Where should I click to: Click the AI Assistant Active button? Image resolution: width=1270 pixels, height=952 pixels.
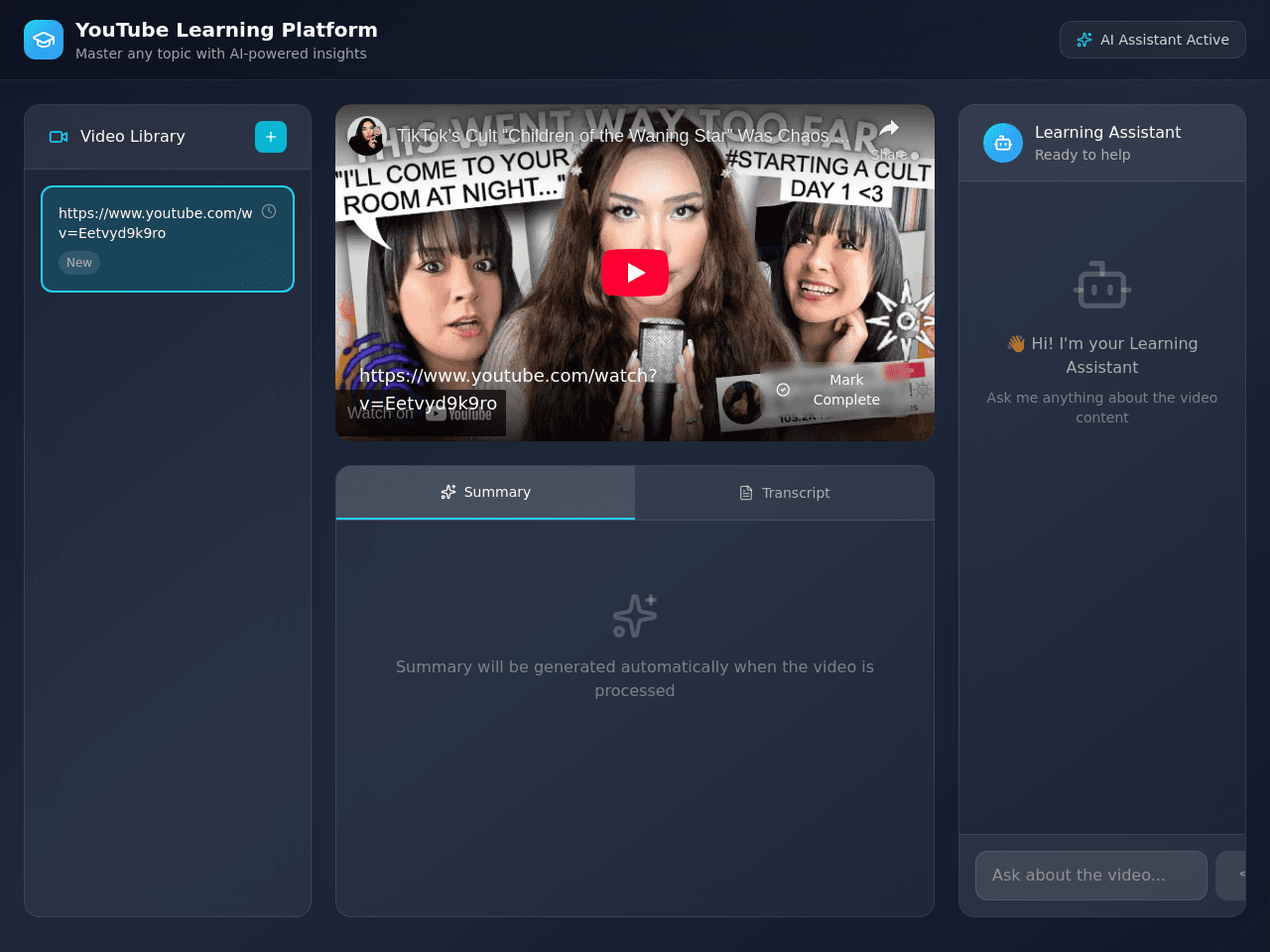(x=1153, y=40)
